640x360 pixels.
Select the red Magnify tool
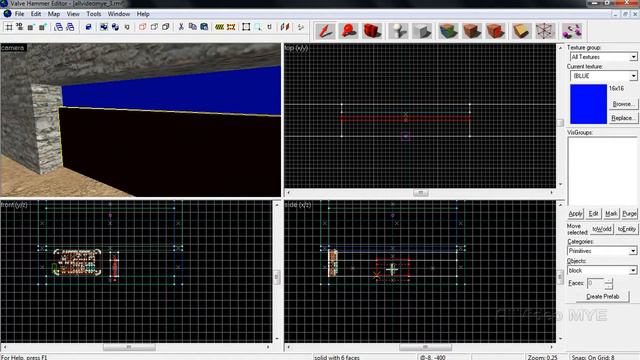[x=349, y=31]
